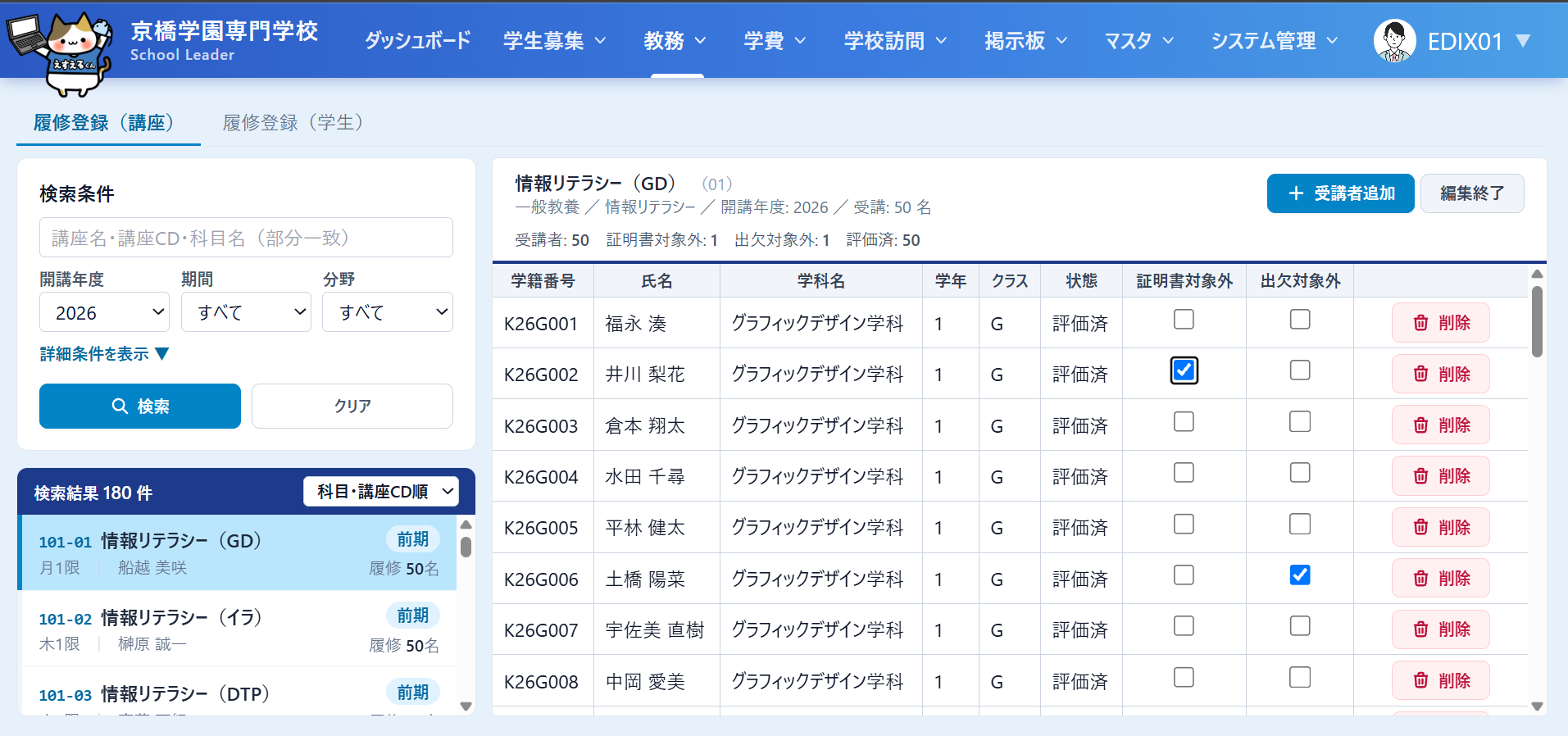Open the 科目・講座CD順 sort dropdown
This screenshot has height=736, width=1568.
pyautogui.click(x=381, y=492)
